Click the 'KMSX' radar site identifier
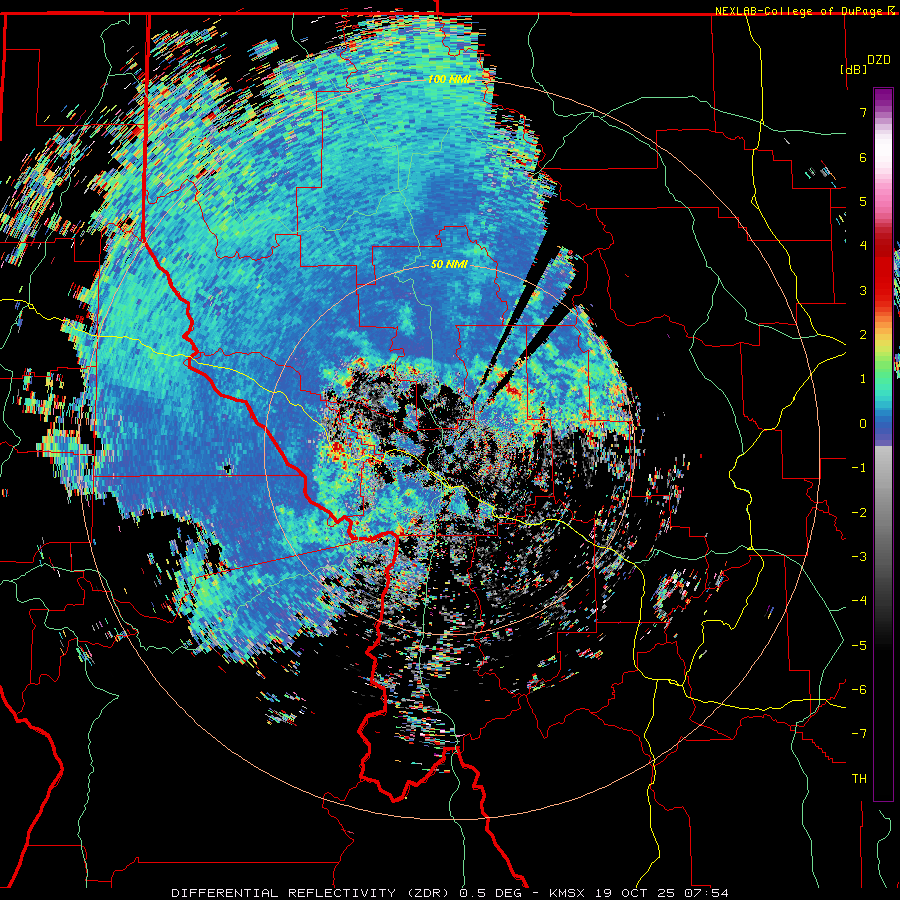900x900 pixels. pyautogui.click(x=568, y=893)
